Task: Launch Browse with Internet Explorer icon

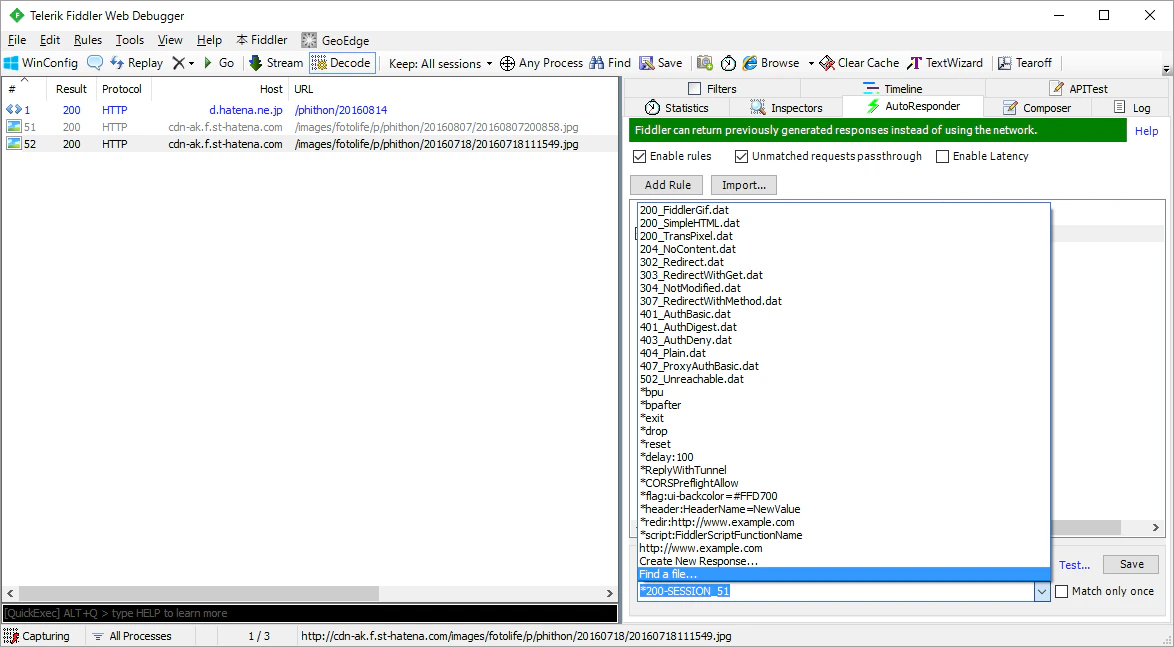Action: point(770,63)
